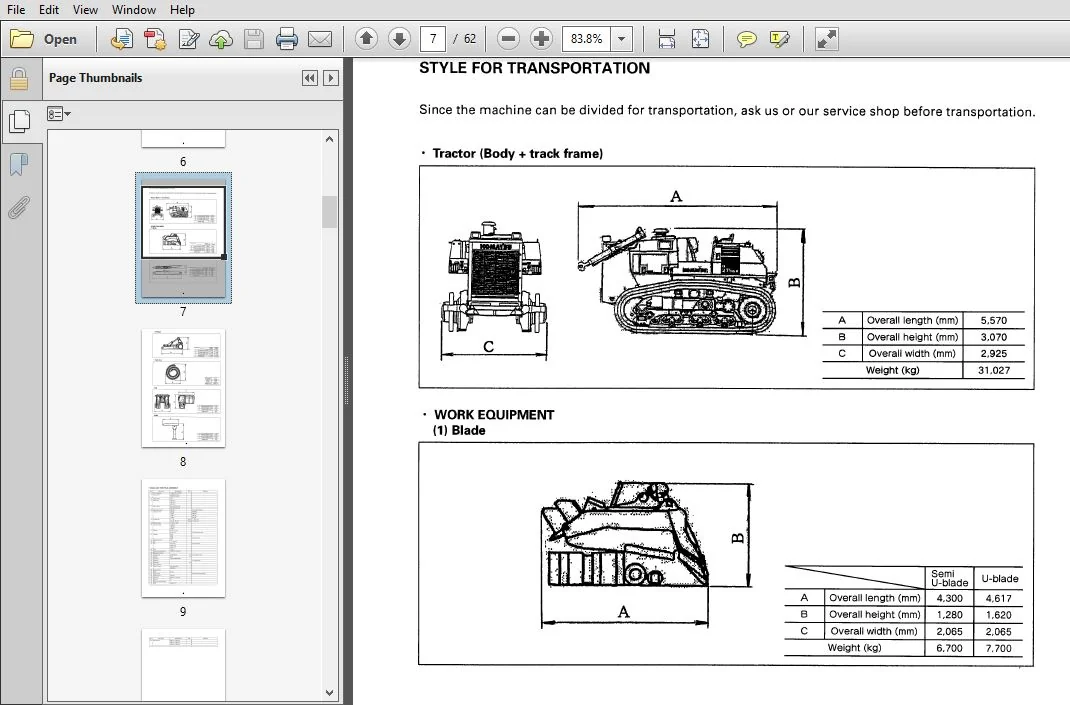This screenshot has width=1070, height=705.
Task: Click the Fit one full page icon
Action: [700, 39]
